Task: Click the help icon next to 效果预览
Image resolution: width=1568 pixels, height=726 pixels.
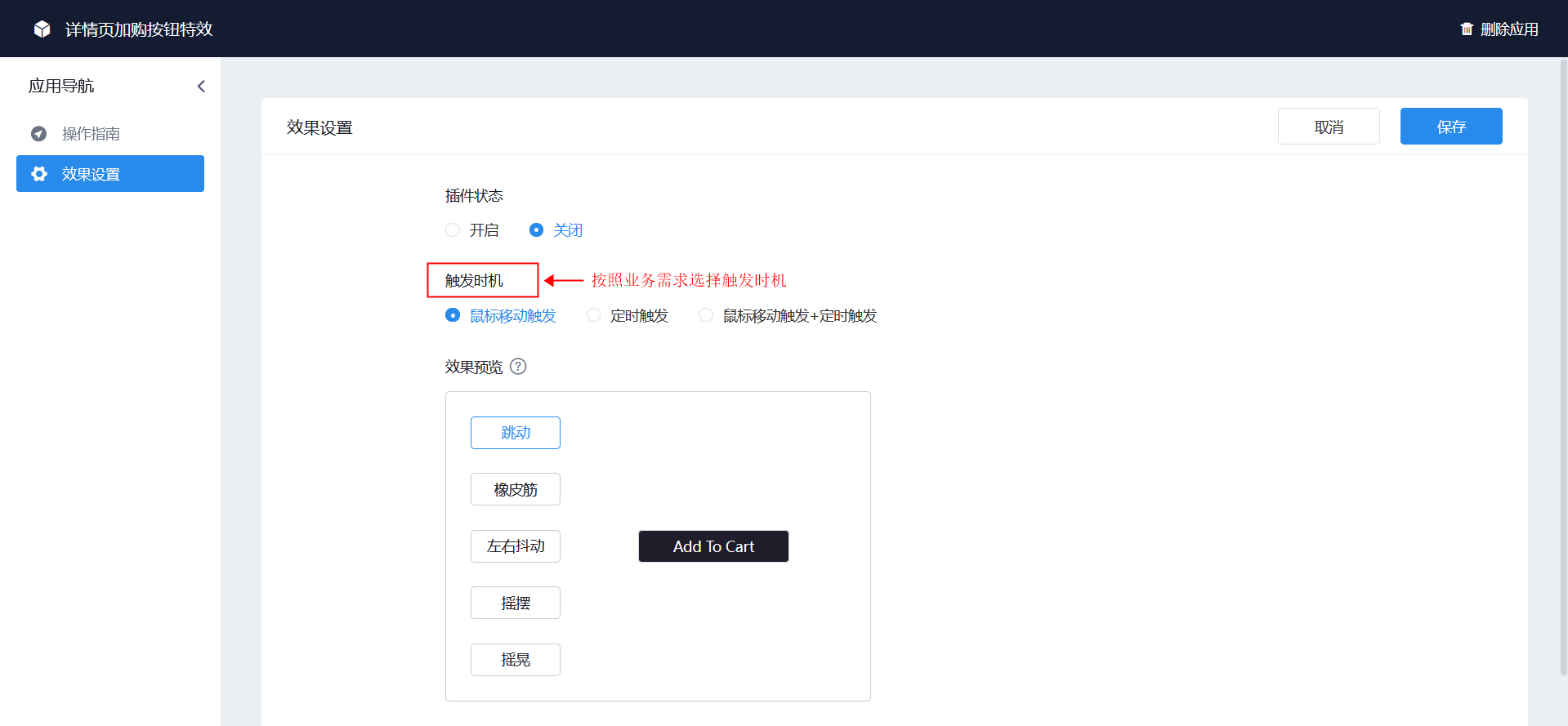Action: tap(518, 367)
